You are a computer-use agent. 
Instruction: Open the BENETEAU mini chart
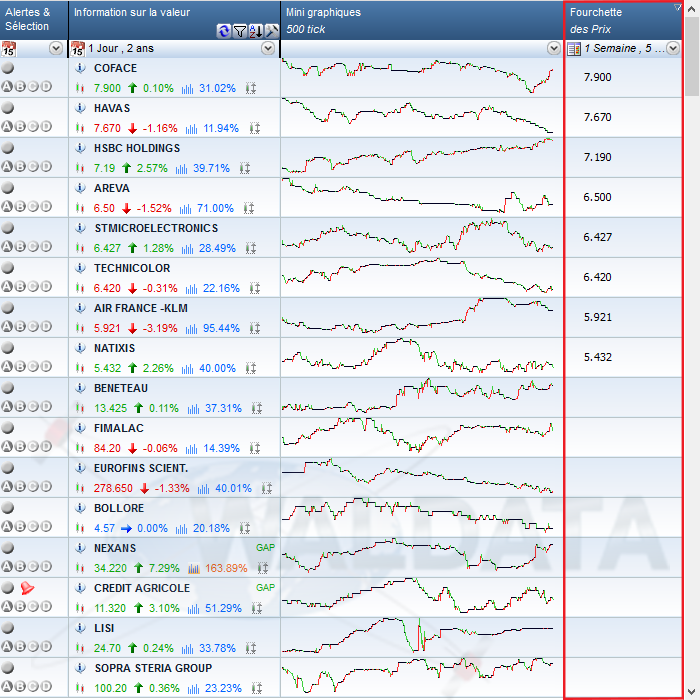pos(418,397)
